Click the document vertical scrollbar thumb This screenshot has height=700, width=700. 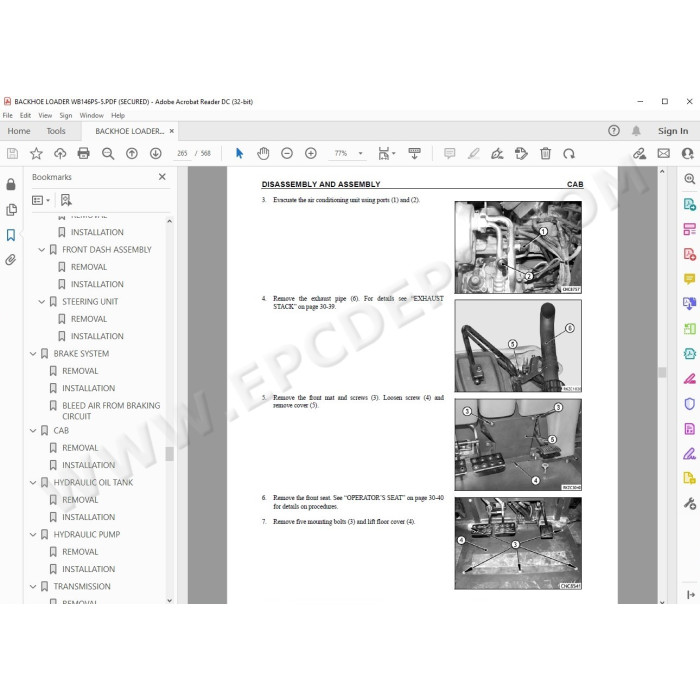[x=662, y=372]
